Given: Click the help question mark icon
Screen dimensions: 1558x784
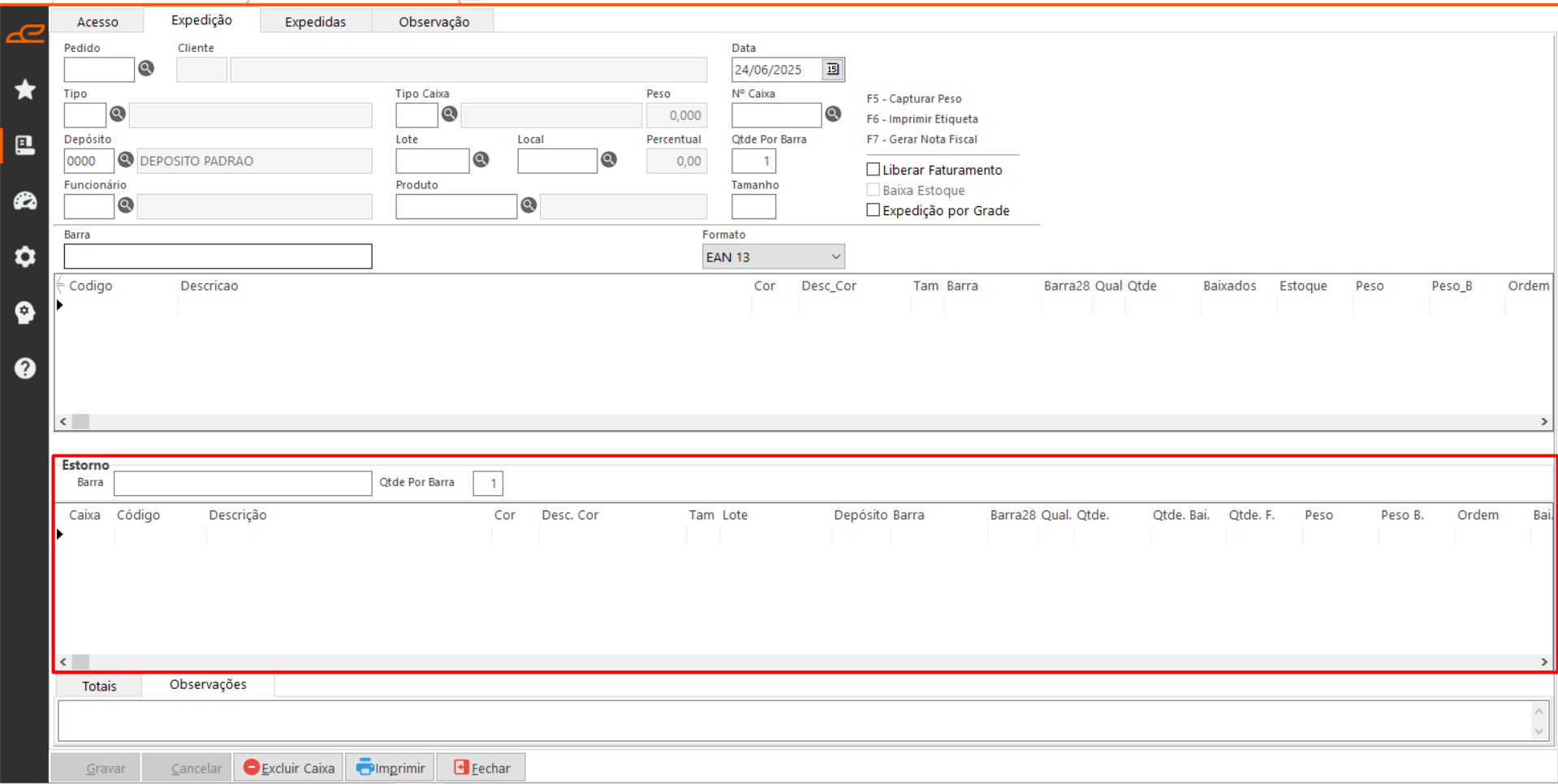Looking at the screenshot, I should coord(25,368).
